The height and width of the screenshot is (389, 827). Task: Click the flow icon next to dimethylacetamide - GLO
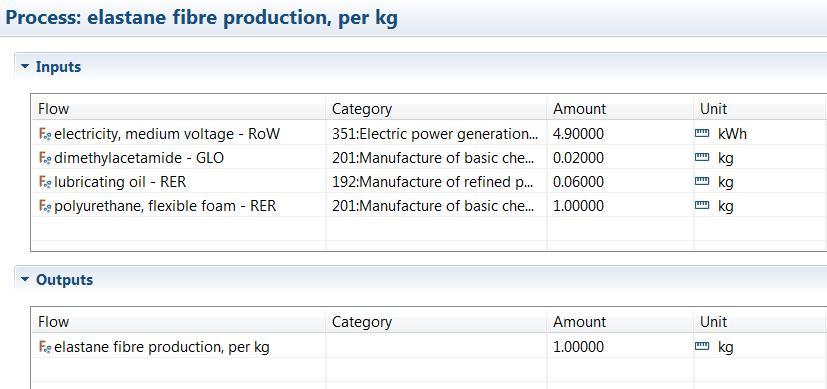point(45,158)
